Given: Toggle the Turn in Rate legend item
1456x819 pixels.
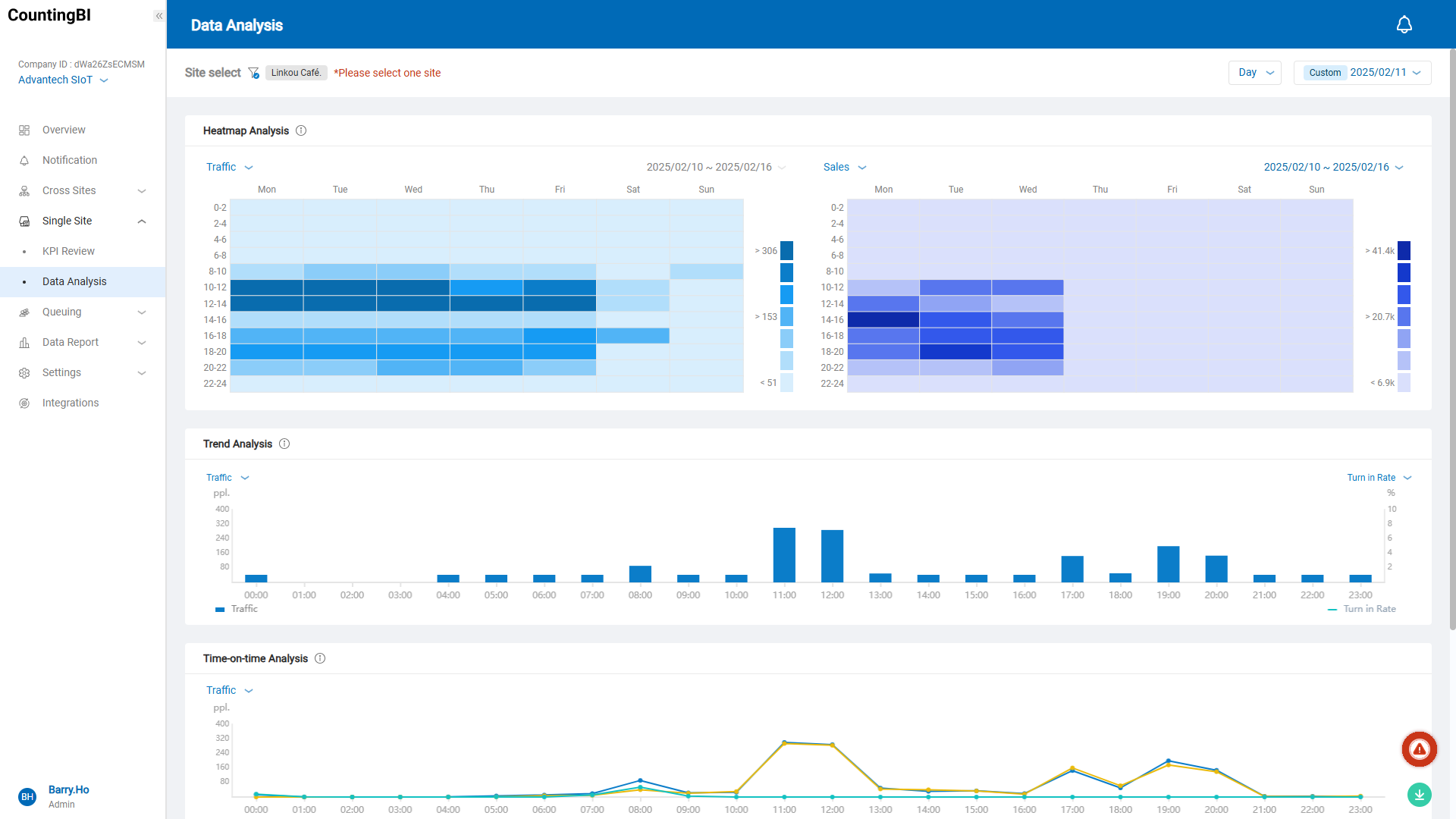Looking at the screenshot, I should coord(1362,609).
